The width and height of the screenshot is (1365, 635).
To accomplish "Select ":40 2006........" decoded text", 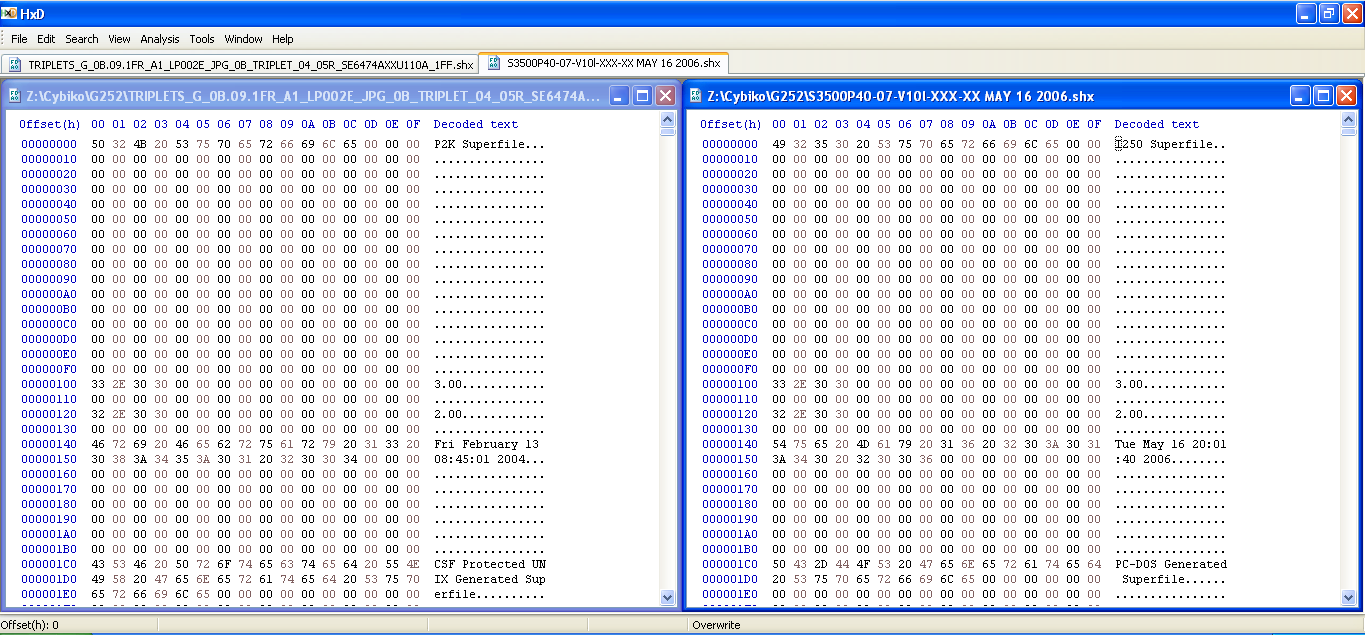I will click(x=1171, y=459).
